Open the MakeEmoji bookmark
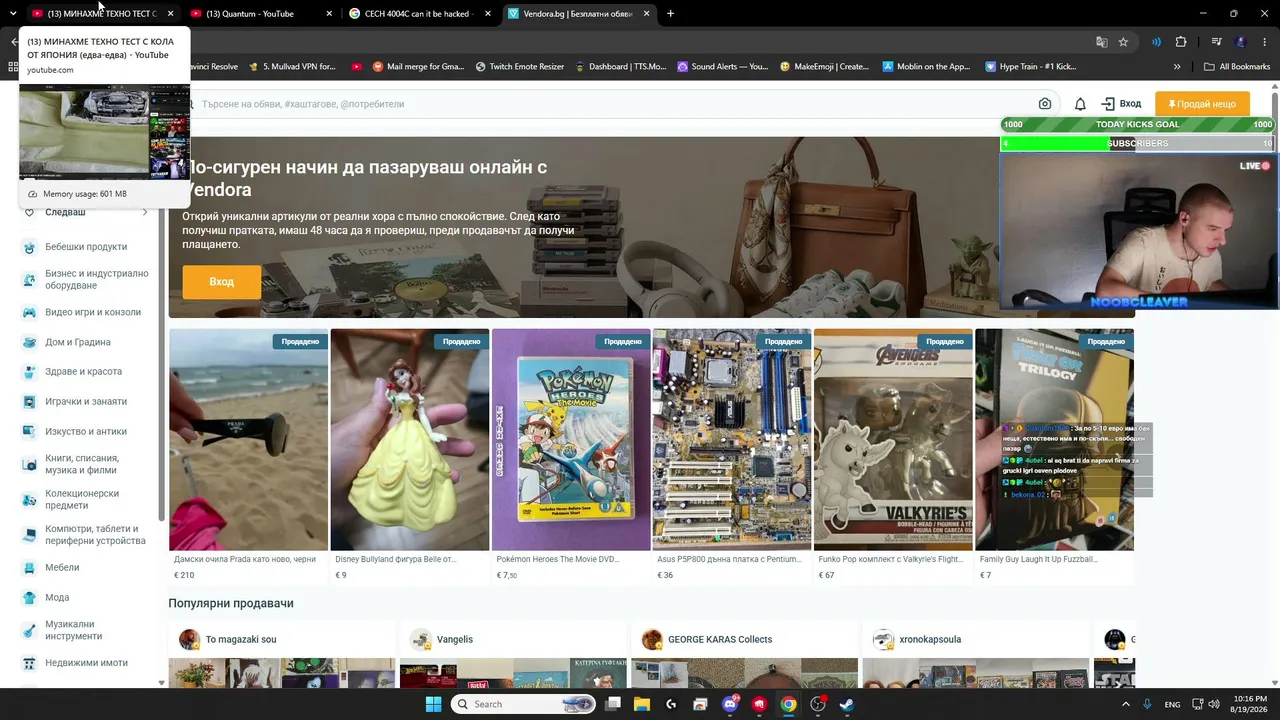This screenshot has width=1280, height=720. click(x=825, y=67)
